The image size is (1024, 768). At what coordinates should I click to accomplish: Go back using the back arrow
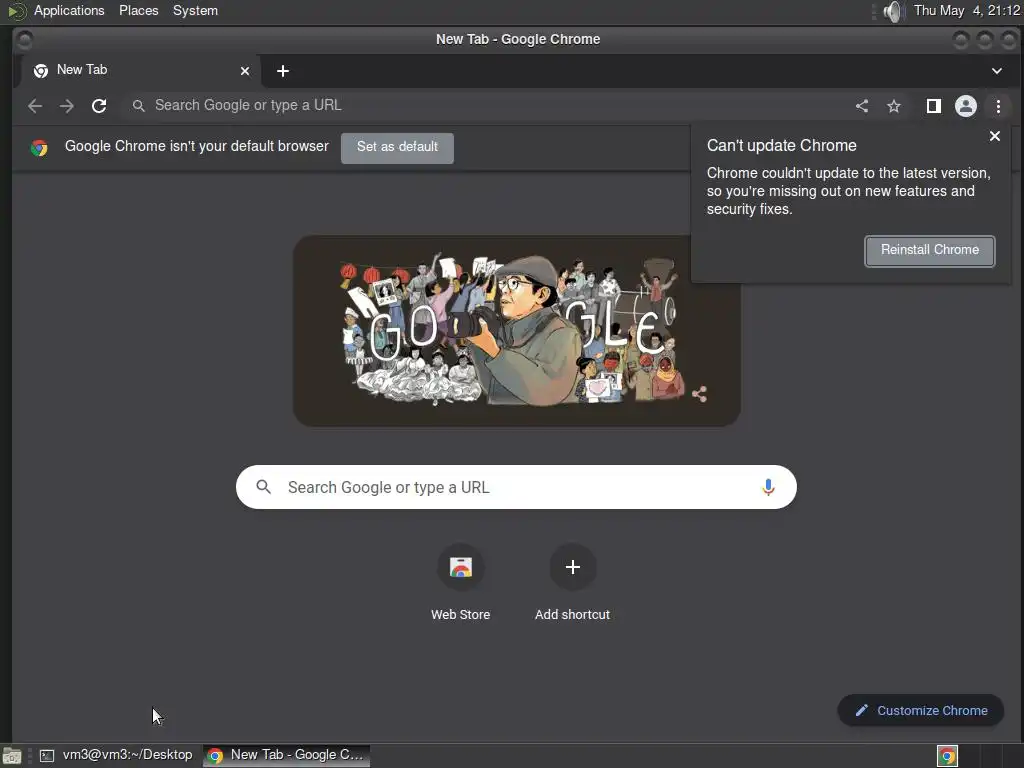click(35, 106)
